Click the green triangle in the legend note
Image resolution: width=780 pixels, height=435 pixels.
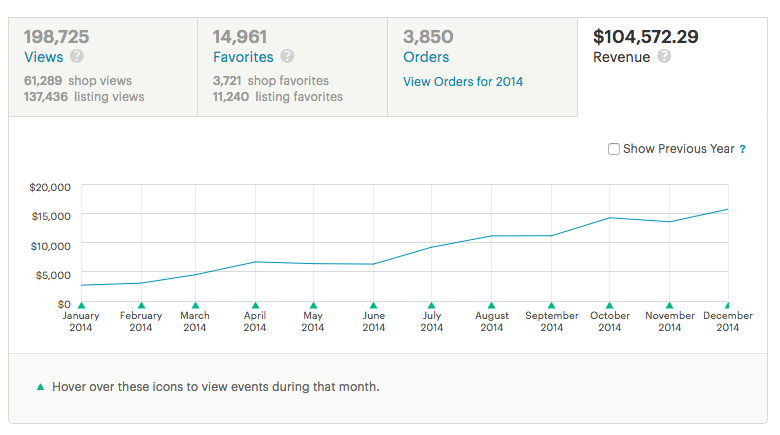tap(41, 387)
